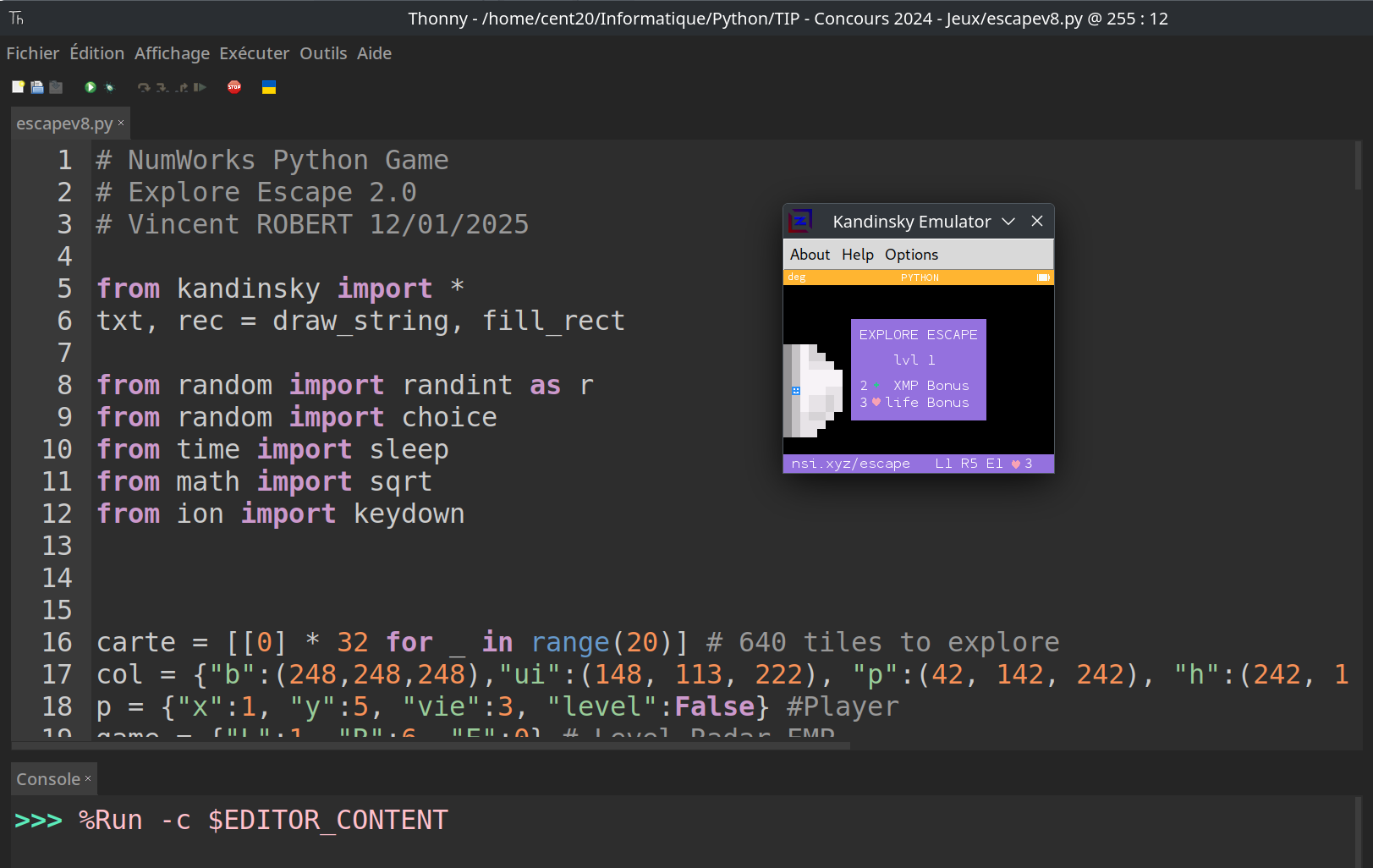Open the Fichier menu

pos(33,53)
